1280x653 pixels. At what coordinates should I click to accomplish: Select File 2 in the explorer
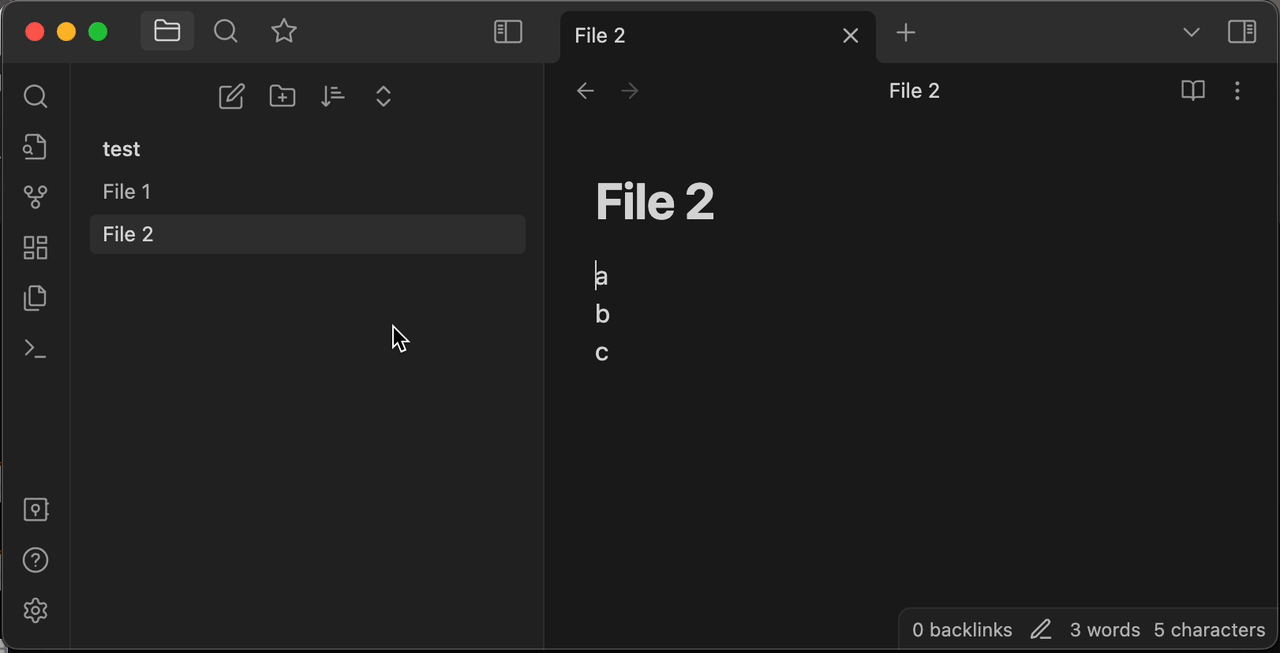pyautogui.click(x=308, y=234)
